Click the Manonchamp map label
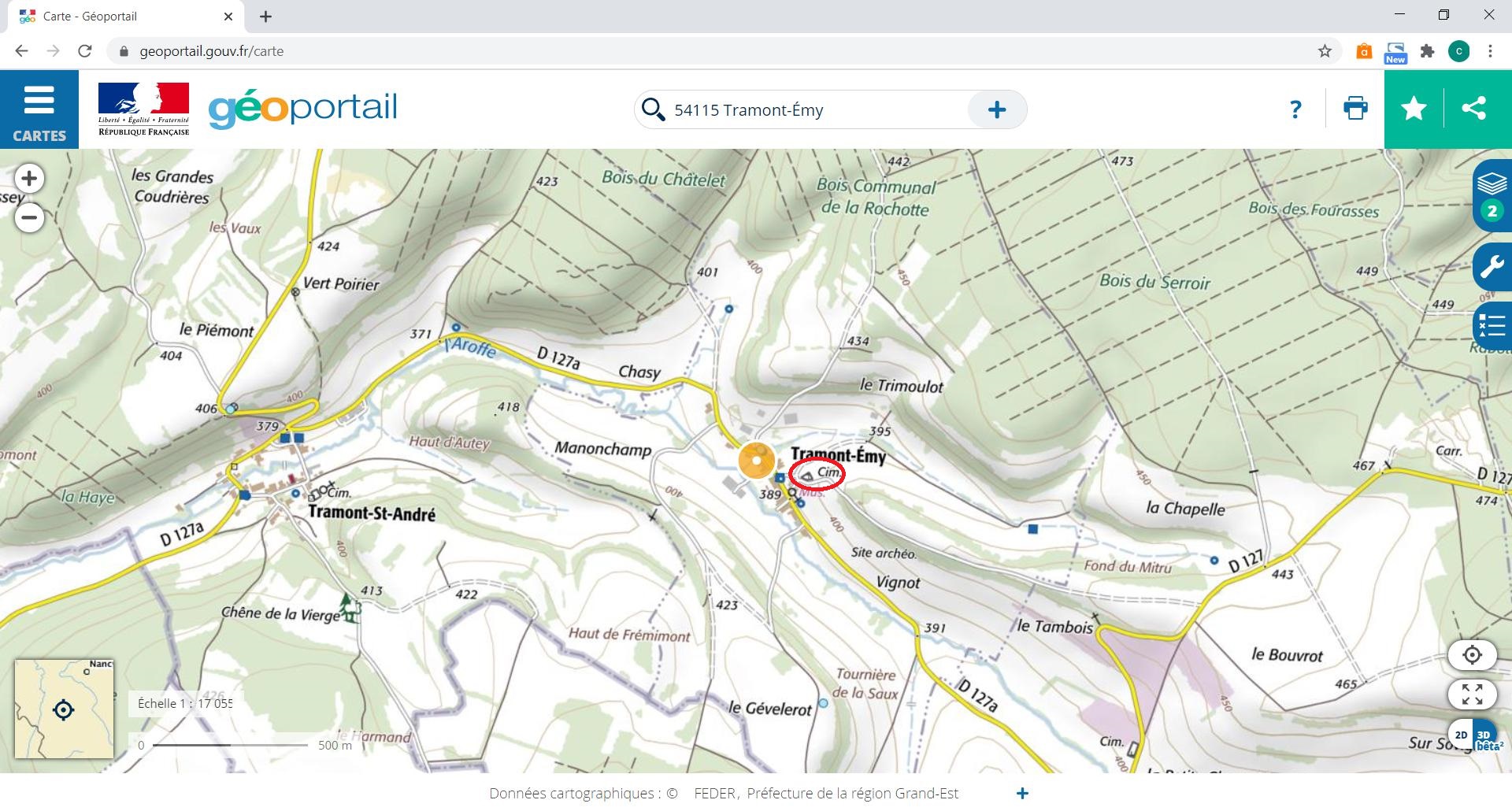This screenshot has width=1512, height=811. click(603, 449)
